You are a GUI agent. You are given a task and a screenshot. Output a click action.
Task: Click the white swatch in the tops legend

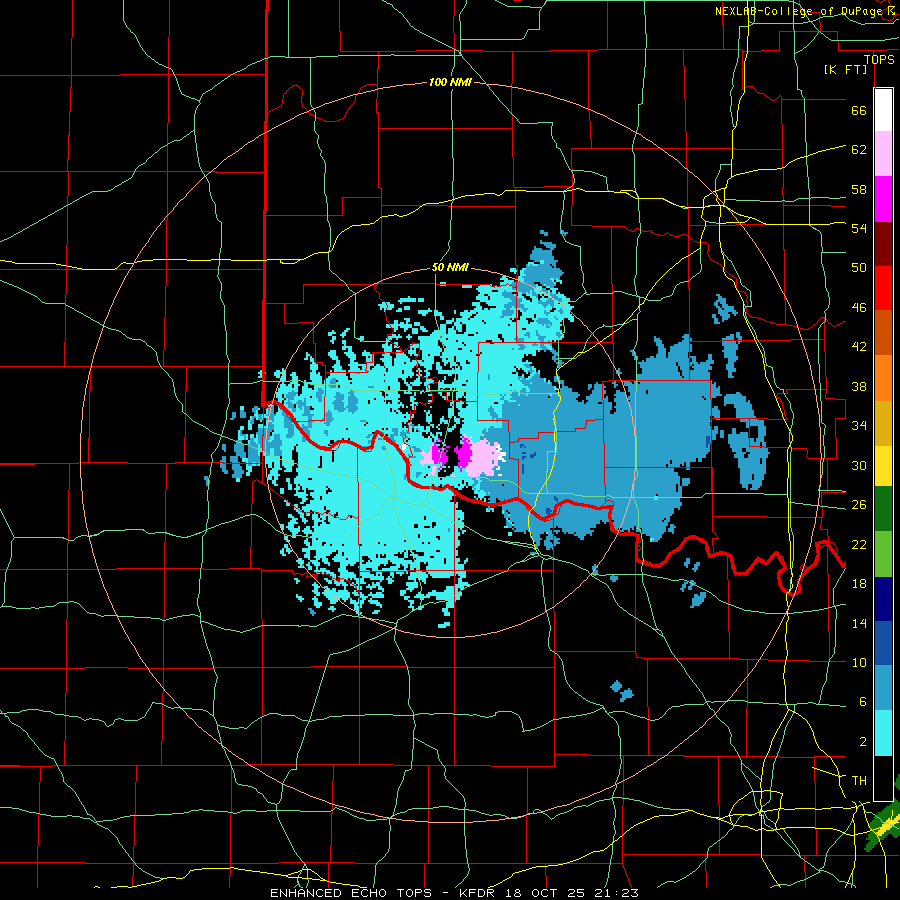883,110
